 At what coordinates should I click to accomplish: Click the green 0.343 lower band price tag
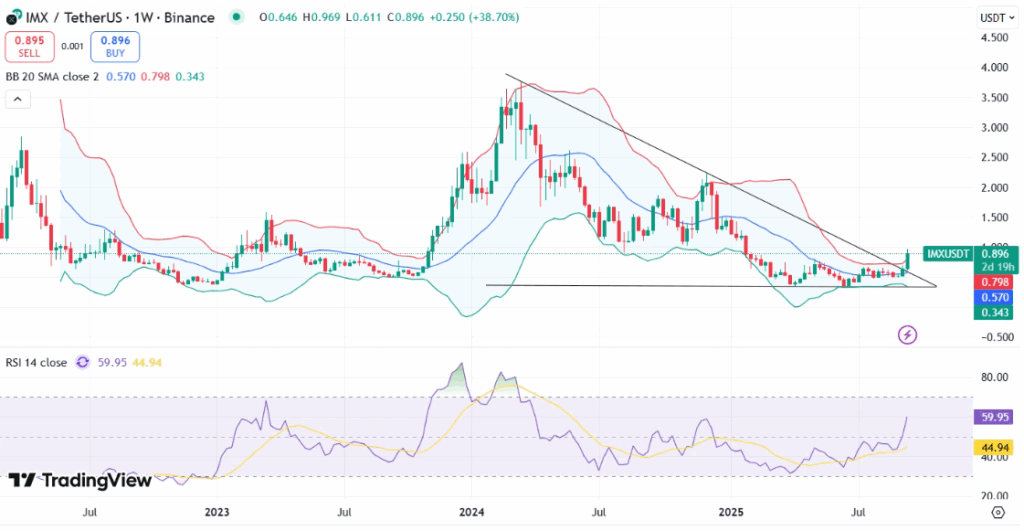point(995,312)
